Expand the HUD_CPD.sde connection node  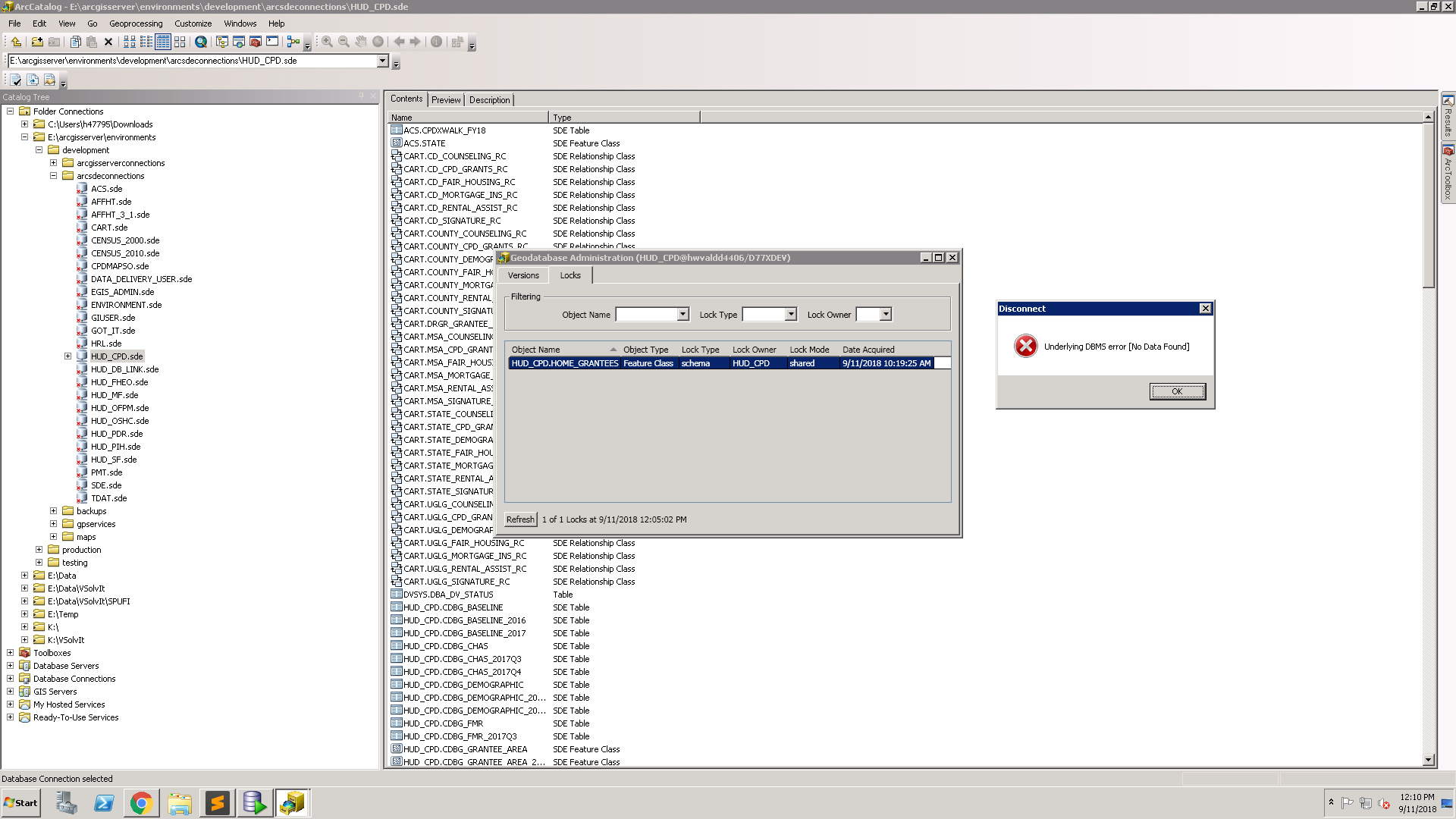pyautogui.click(x=67, y=356)
